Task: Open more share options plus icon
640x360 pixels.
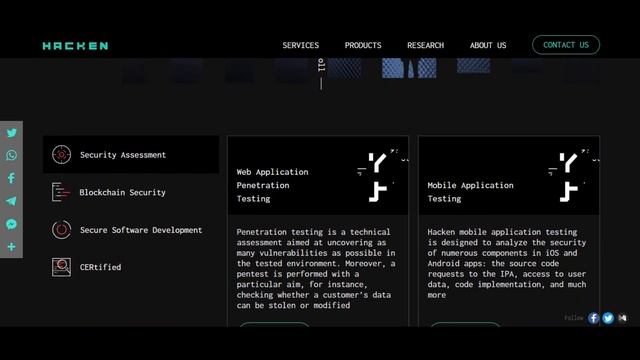Action: tap(11, 247)
